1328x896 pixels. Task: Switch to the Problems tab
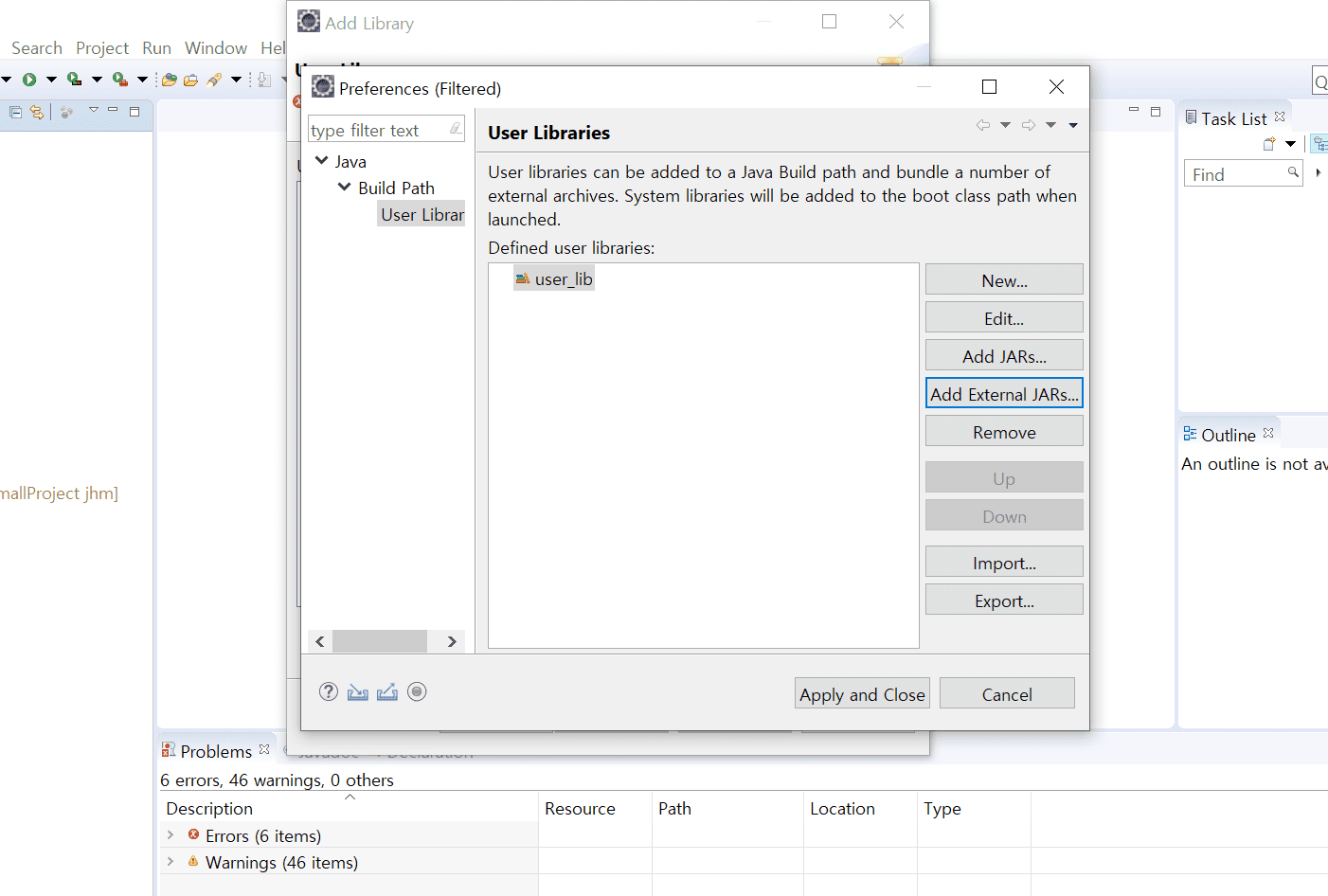pos(216,751)
